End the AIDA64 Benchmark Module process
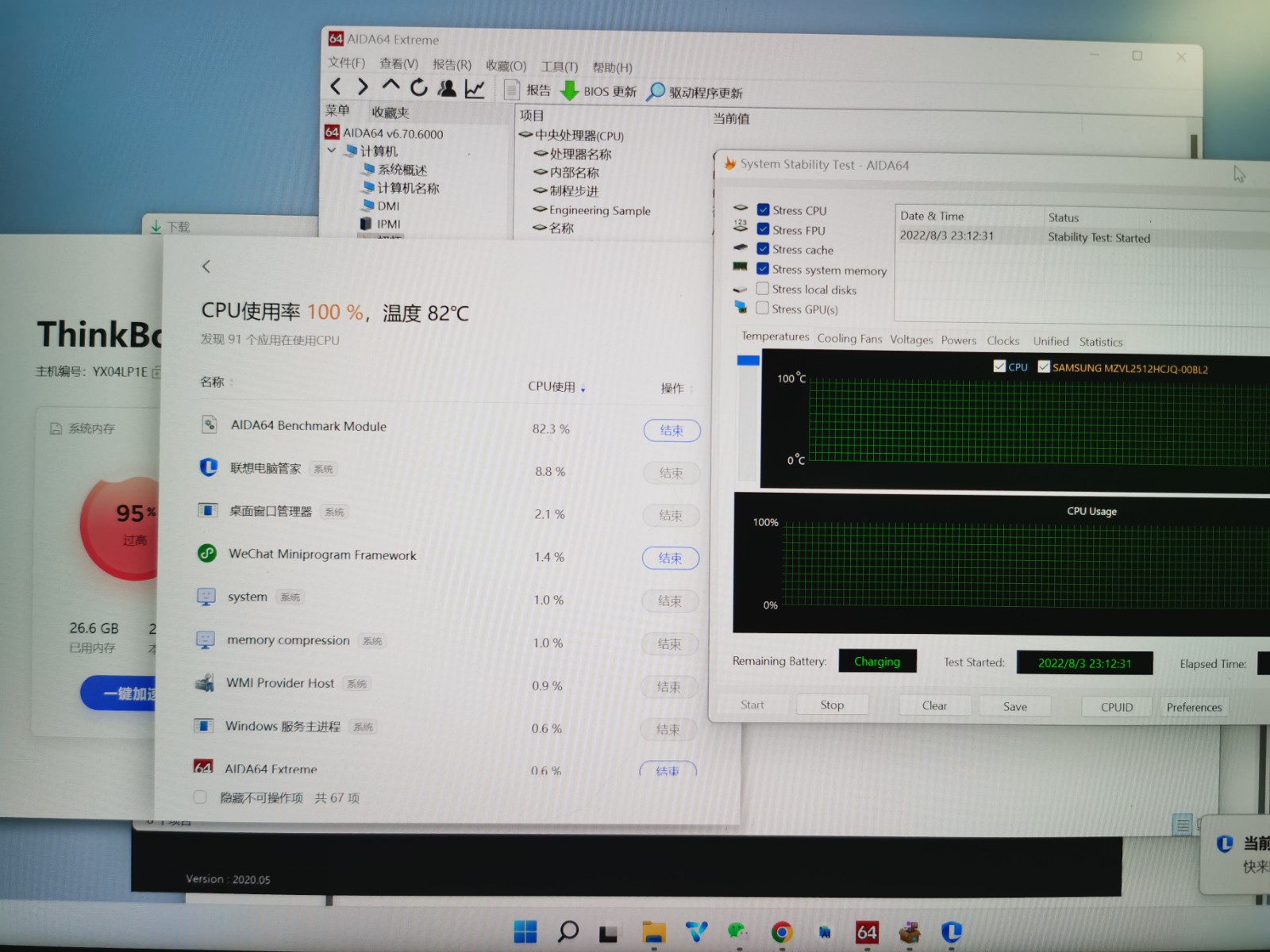This screenshot has width=1270, height=952. (672, 430)
